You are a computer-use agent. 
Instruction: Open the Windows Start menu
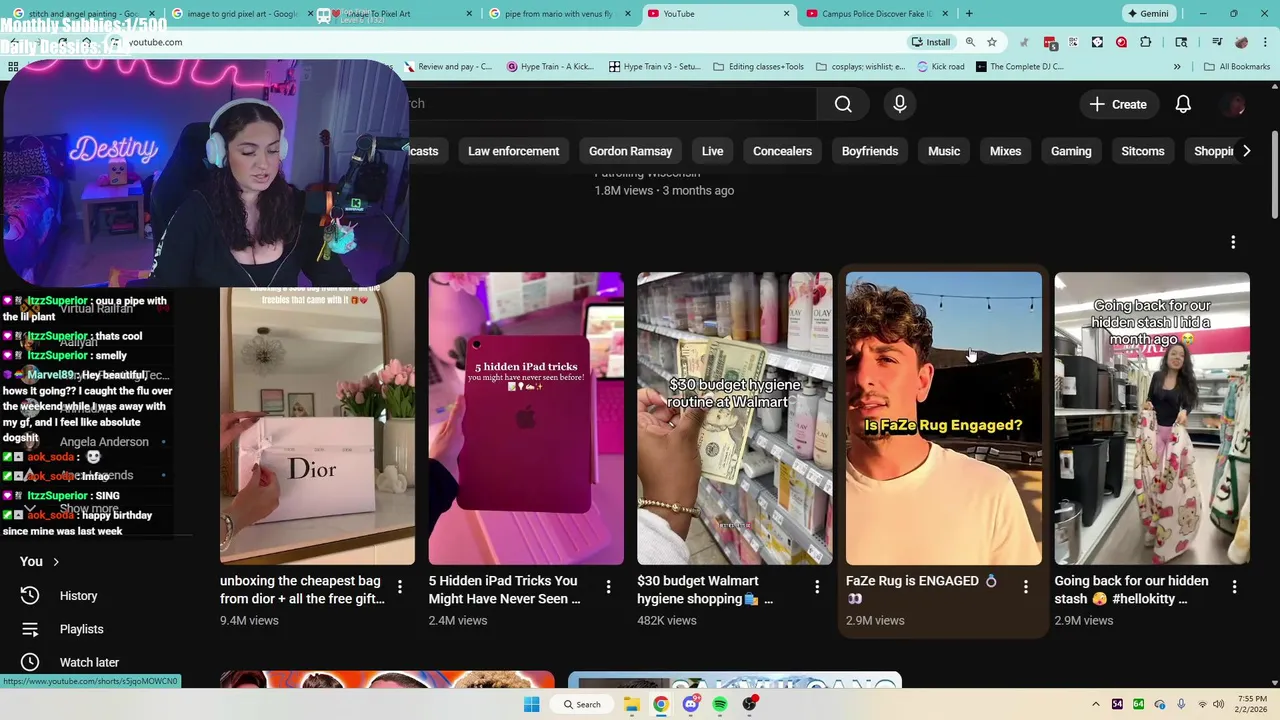[x=532, y=704]
